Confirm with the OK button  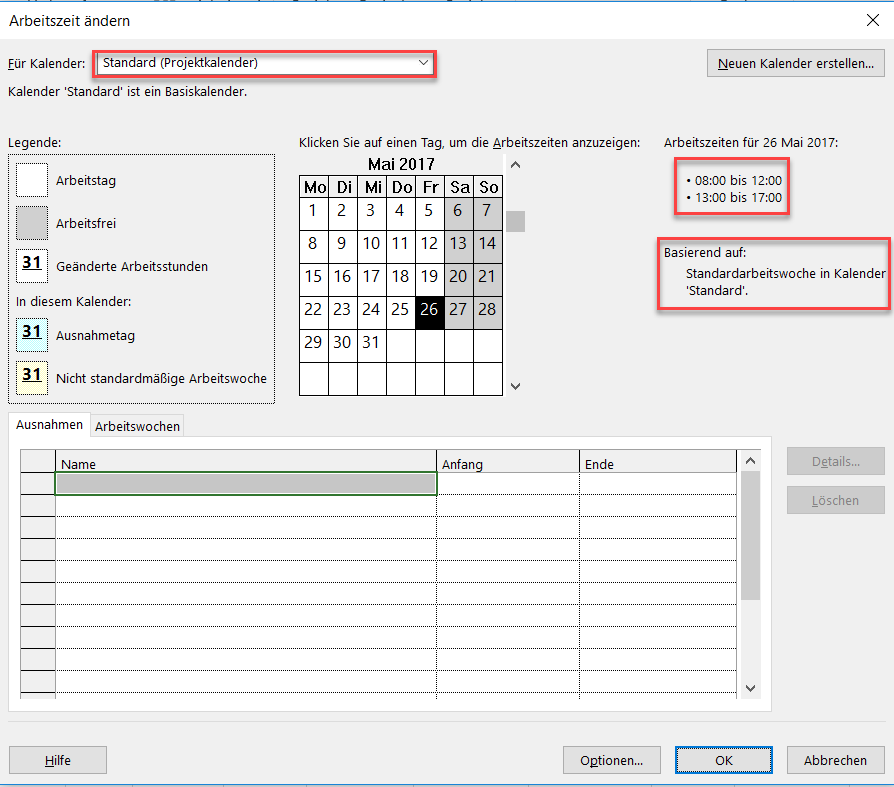(x=723, y=760)
